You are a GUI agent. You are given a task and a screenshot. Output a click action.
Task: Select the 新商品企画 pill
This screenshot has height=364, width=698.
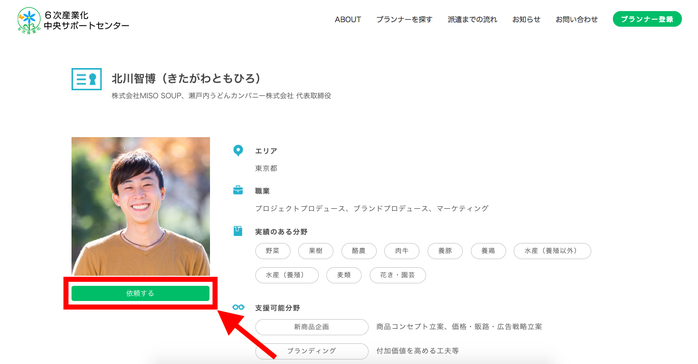(x=312, y=327)
